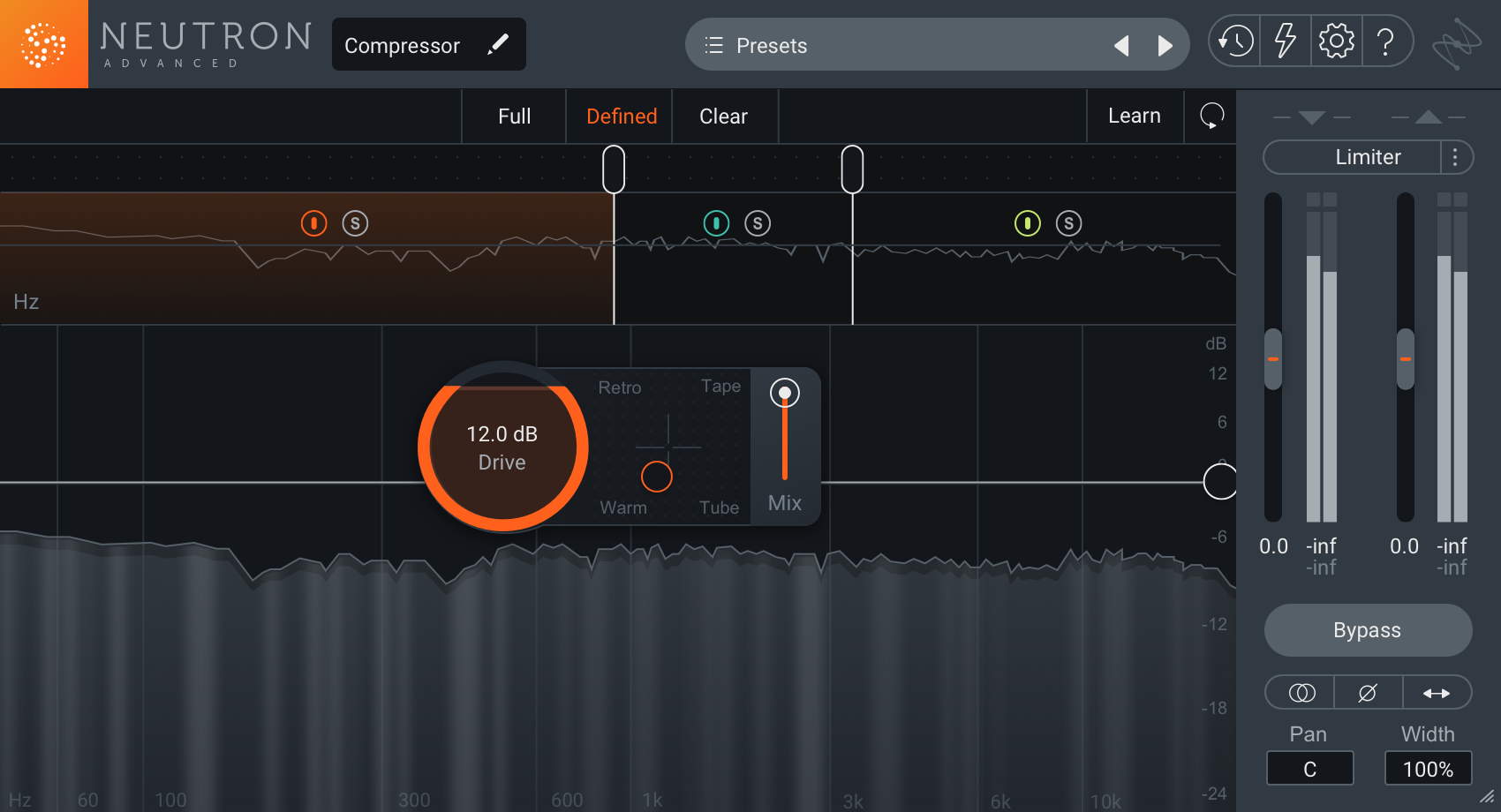Click the phase invert icon
This screenshot has height=812, width=1501.
[1367, 693]
